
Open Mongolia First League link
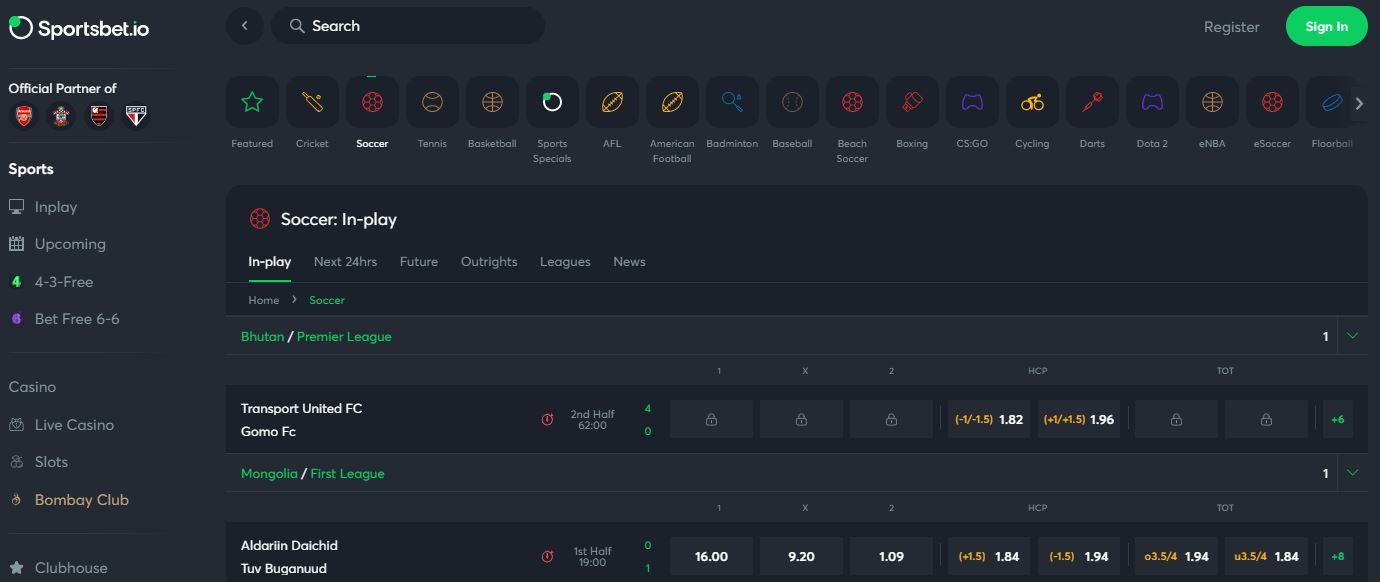coord(348,474)
